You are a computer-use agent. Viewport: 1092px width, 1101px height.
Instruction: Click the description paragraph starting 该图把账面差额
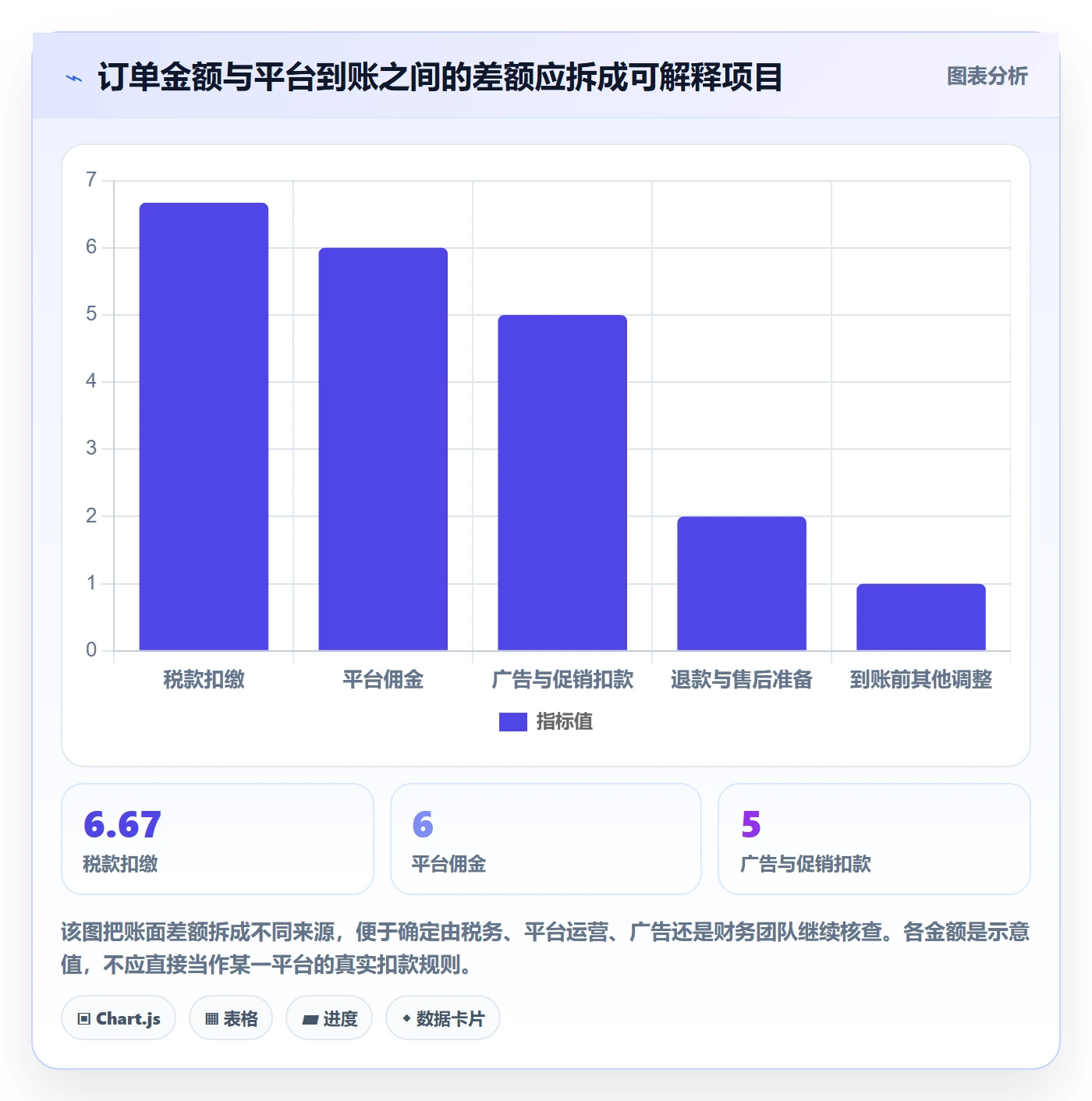545,948
